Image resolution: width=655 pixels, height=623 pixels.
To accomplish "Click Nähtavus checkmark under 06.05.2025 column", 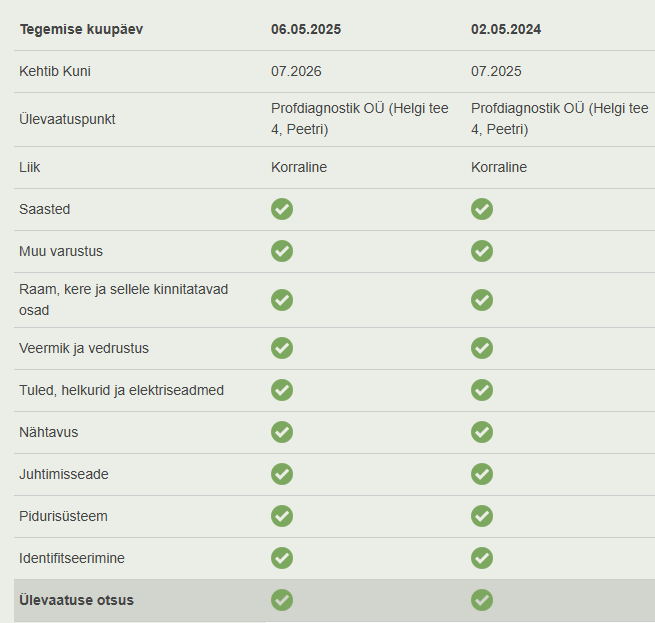I will tap(282, 432).
